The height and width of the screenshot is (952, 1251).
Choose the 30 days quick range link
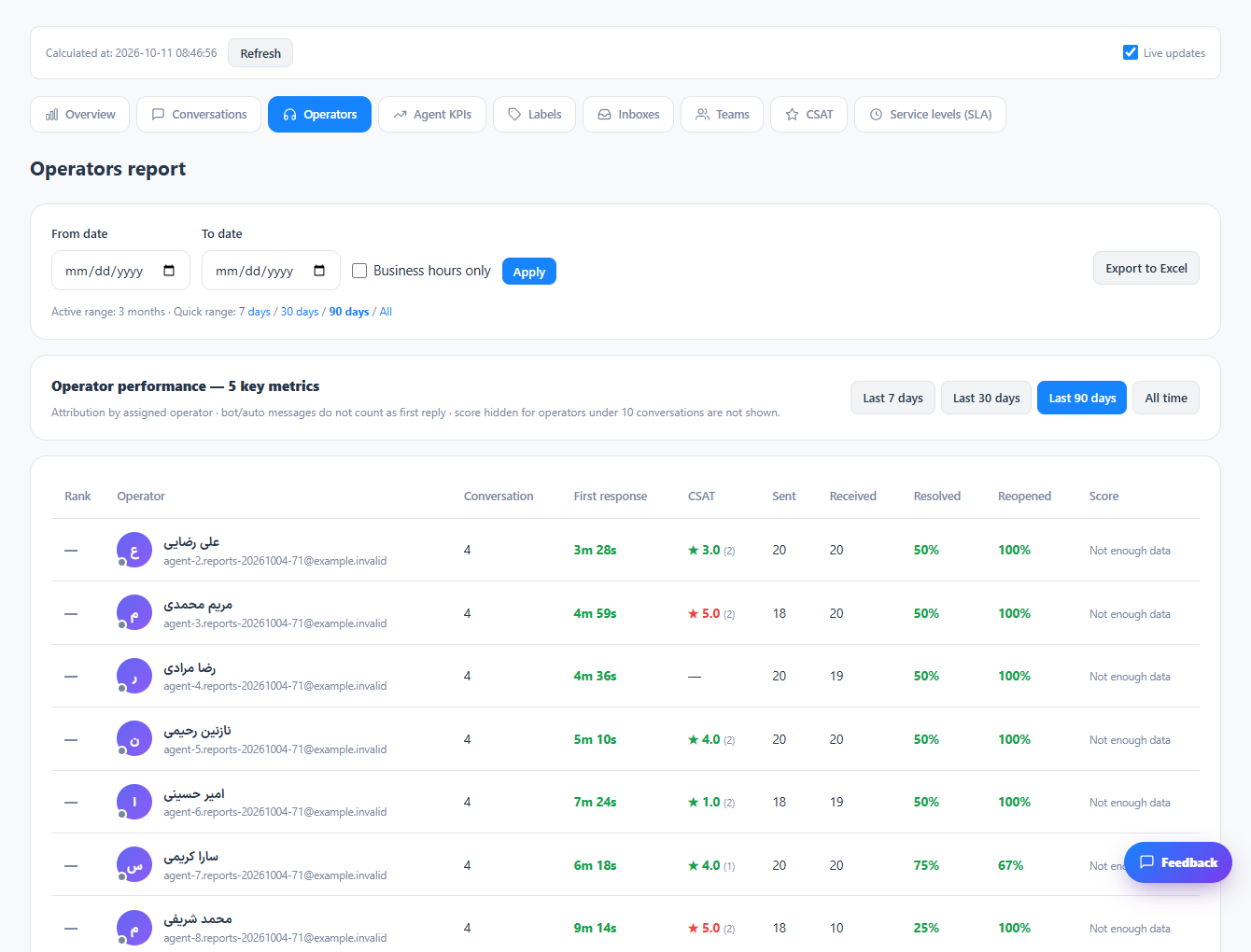[x=300, y=312]
